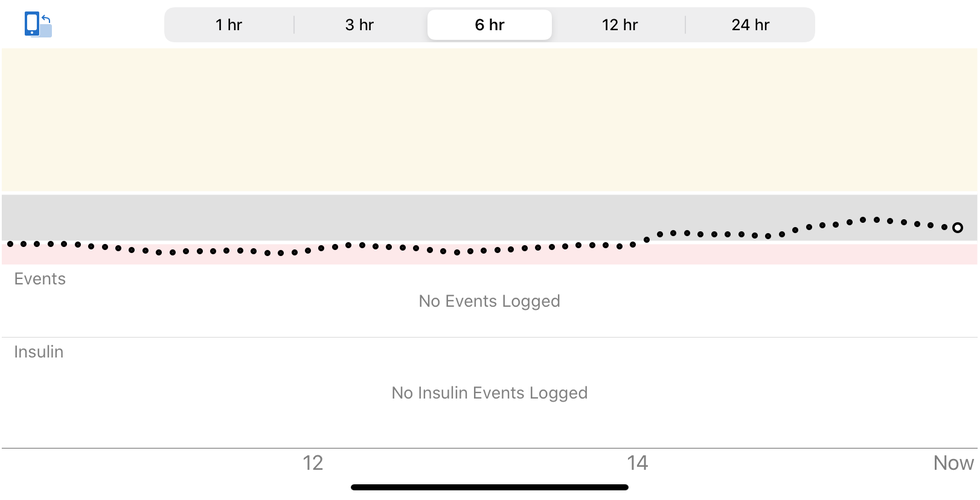Select the 1 hr time range
The image size is (980, 500).
pos(229,25)
